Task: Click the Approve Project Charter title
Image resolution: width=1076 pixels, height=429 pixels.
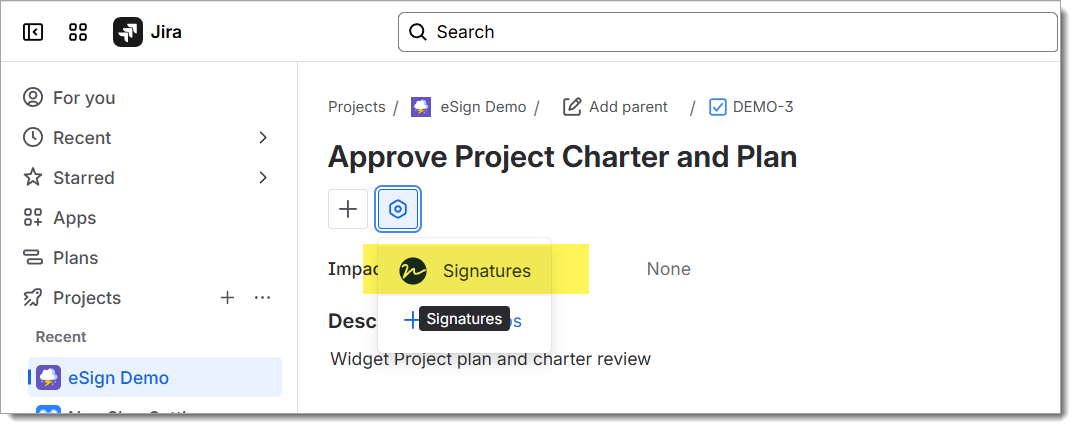Action: pos(562,157)
